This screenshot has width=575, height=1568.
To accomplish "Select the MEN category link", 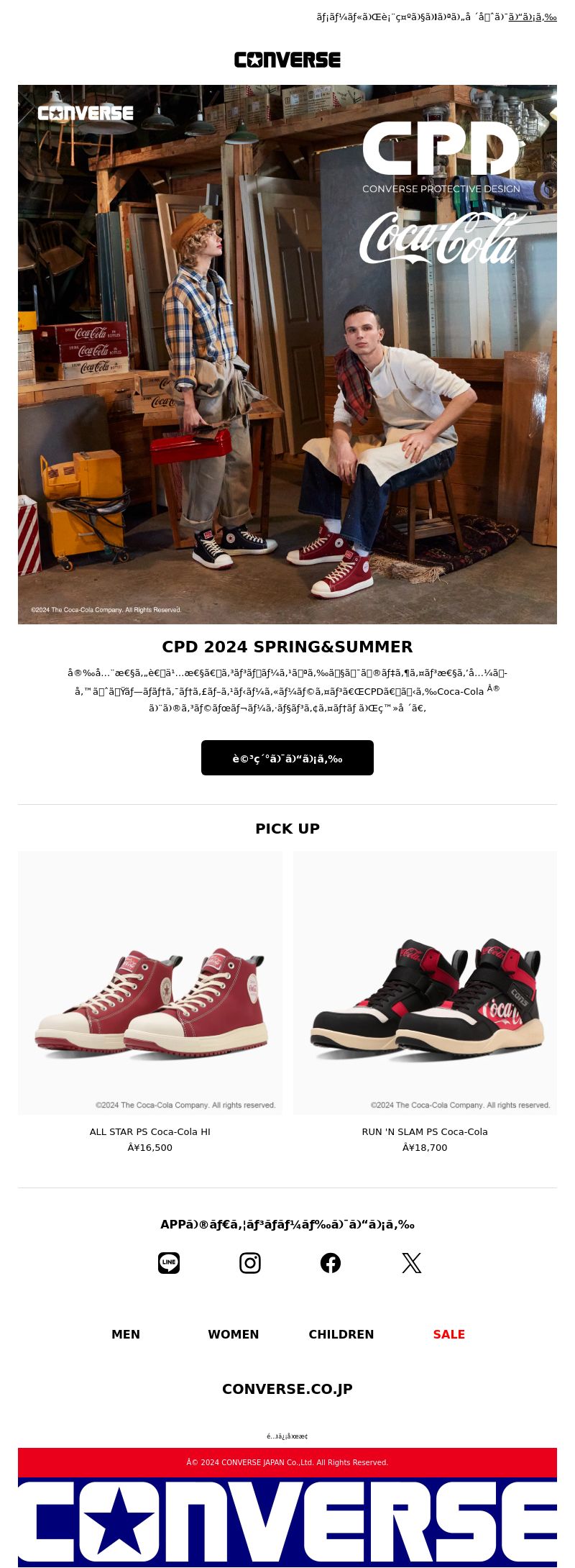I will click(126, 1334).
